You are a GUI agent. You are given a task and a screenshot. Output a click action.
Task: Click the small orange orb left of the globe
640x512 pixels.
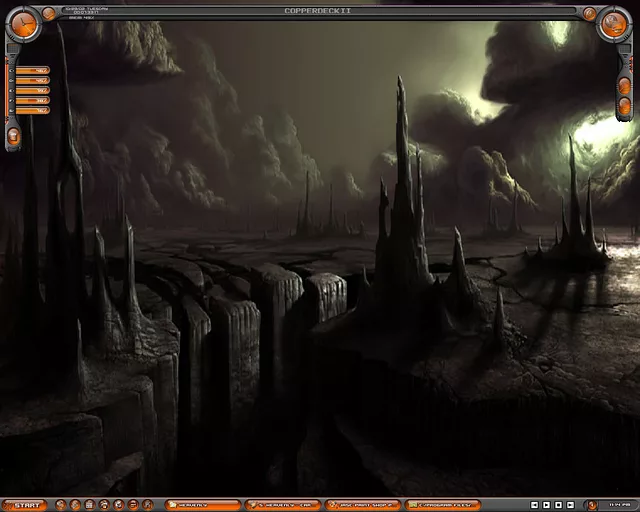(x=589, y=14)
